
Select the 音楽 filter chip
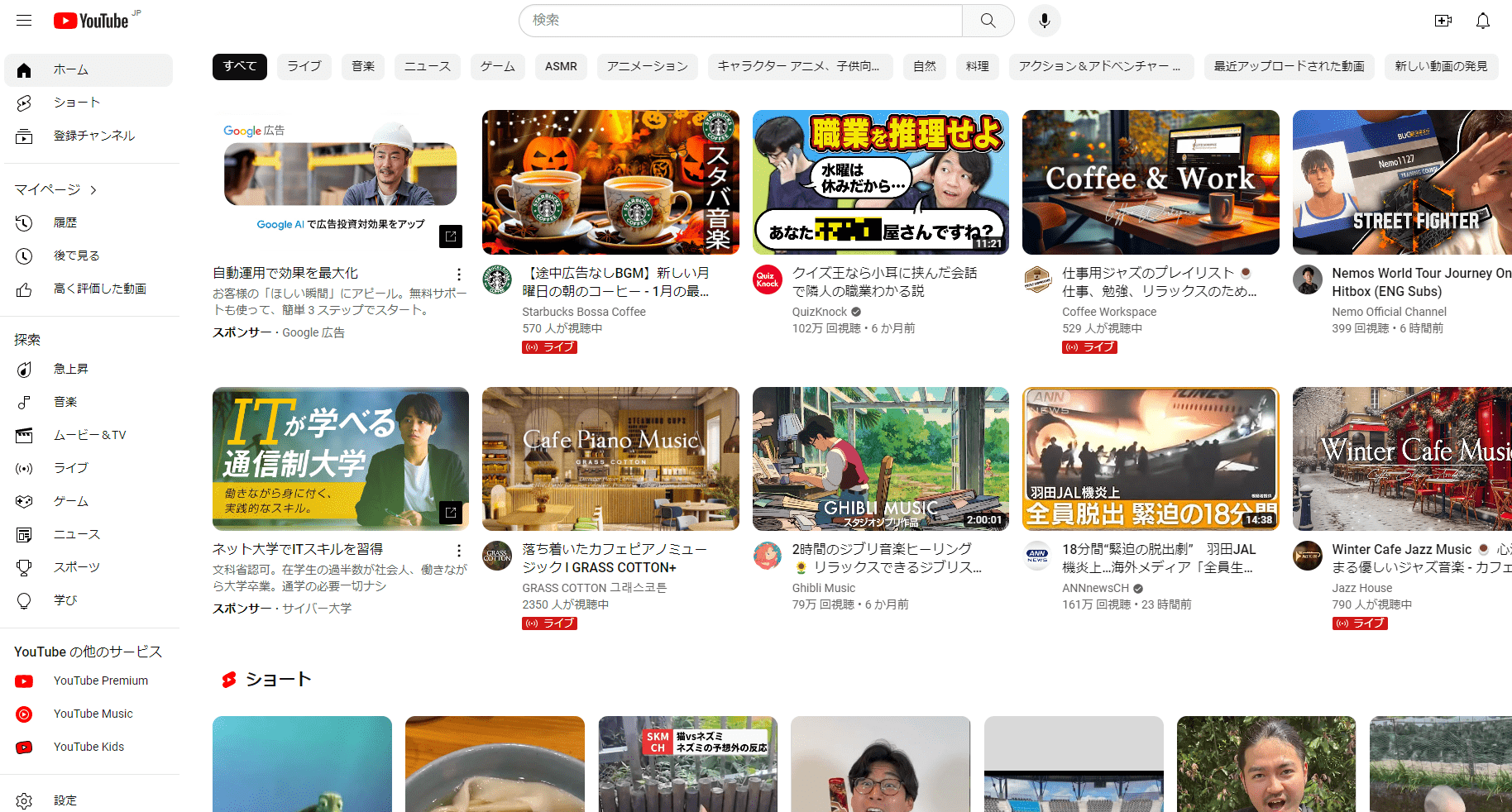point(363,66)
